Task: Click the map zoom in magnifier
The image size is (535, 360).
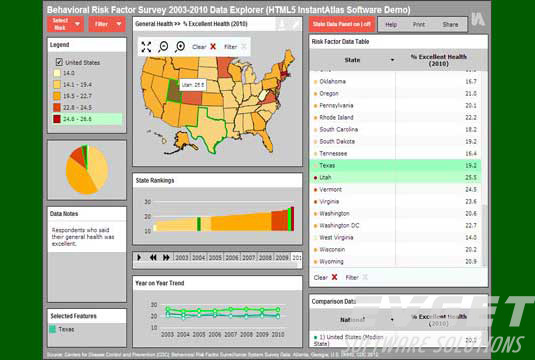Action: tap(180, 46)
